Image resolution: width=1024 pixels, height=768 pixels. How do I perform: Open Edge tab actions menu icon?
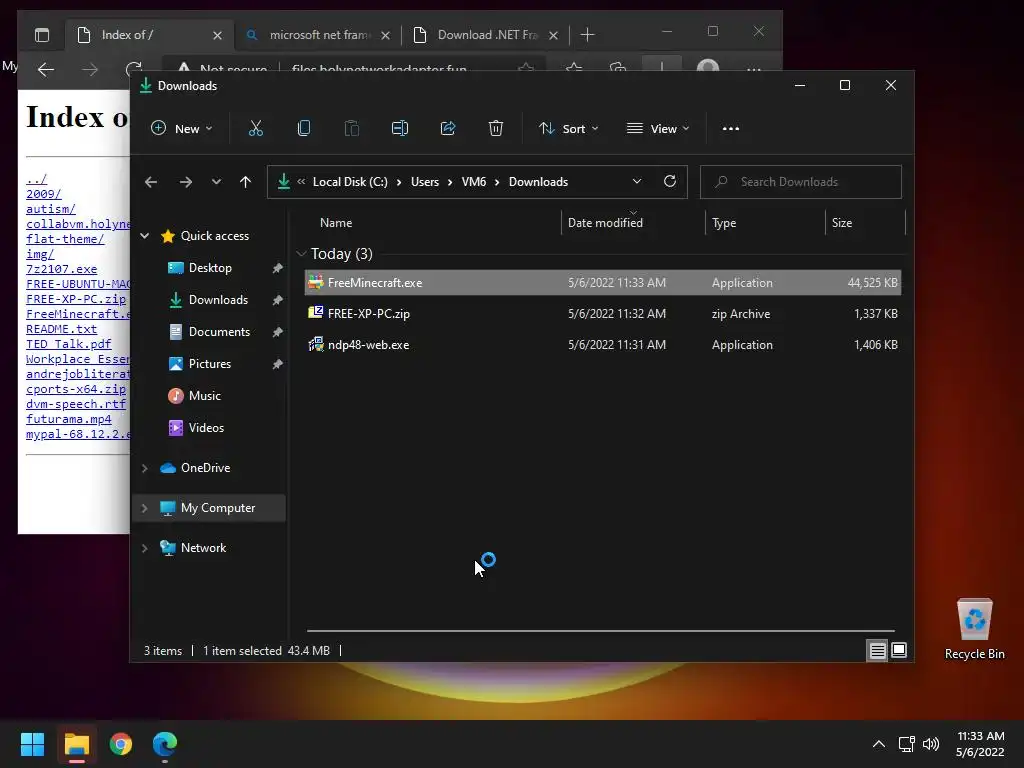42,35
